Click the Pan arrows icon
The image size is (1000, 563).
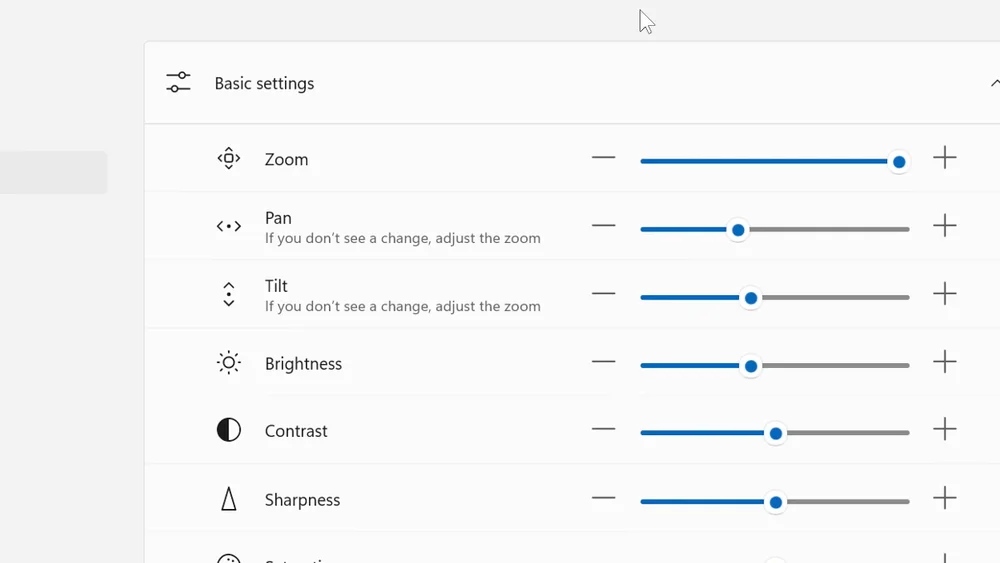[x=229, y=227]
